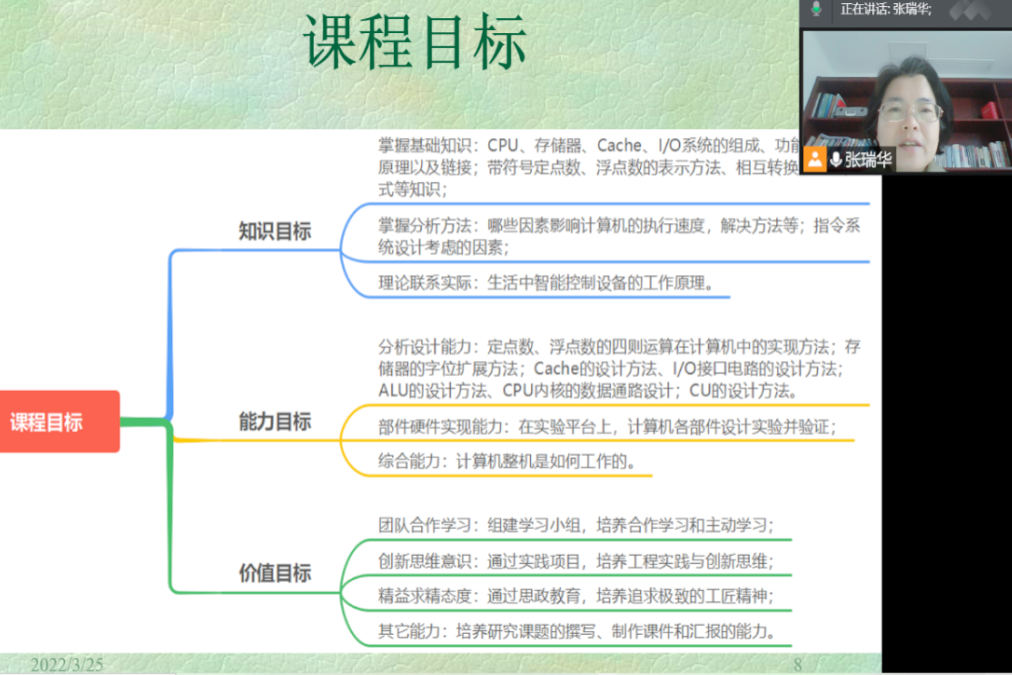The width and height of the screenshot is (1012, 675).
Task: Click the '正在讲话: 张瑞华' speaker label
Action: tap(886, 10)
